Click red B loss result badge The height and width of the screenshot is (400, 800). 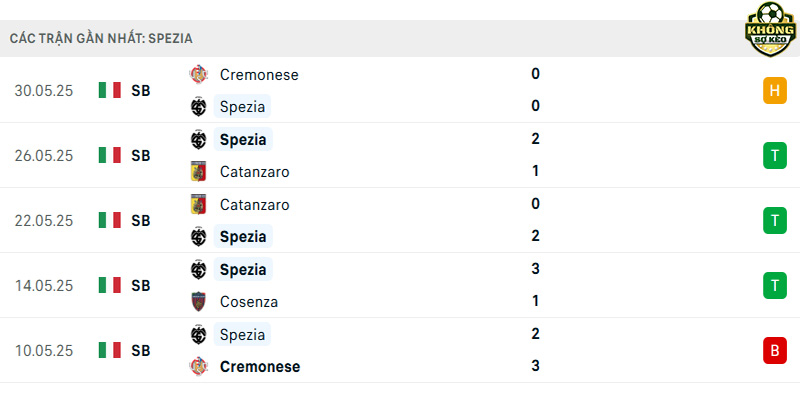tap(774, 351)
